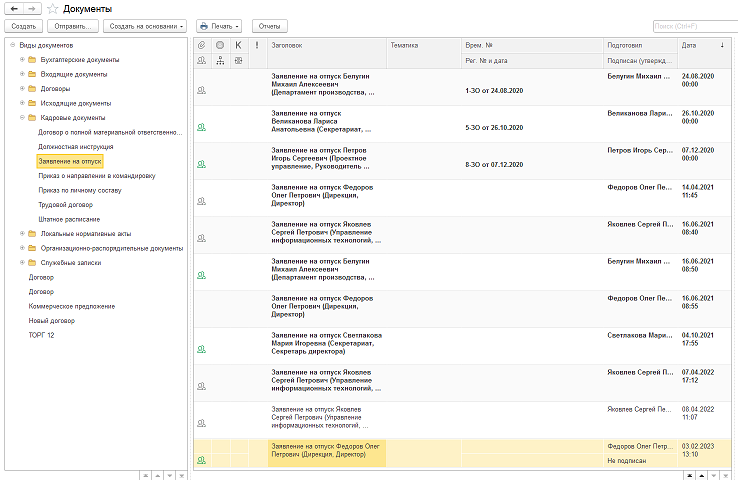The image size is (738, 480).
Task: Click the green user icon in the 03.02.2023 row
Action: 201,461
